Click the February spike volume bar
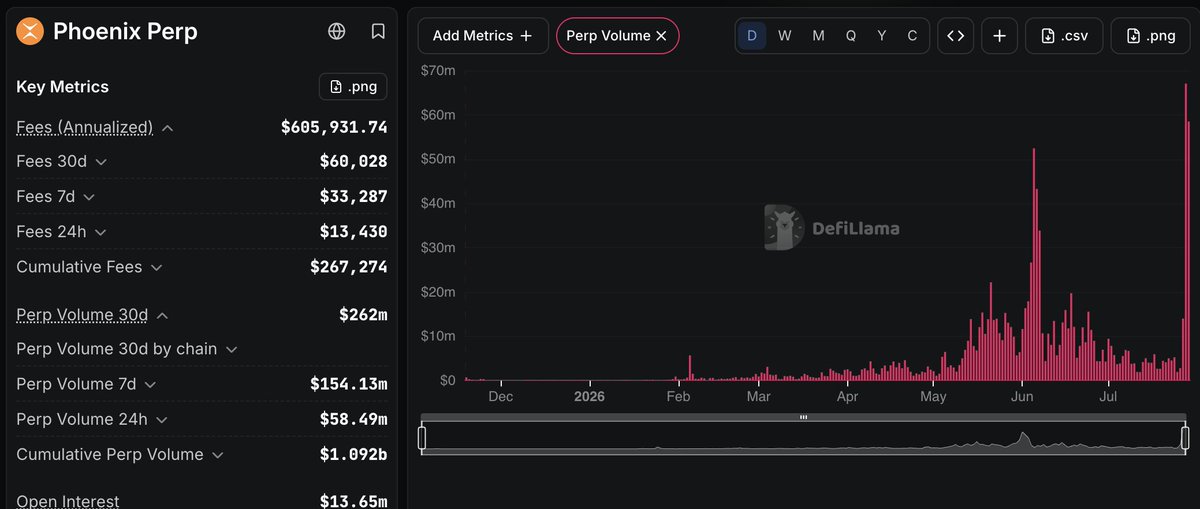This screenshot has height=509, width=1200. click(x=690, y=368)
